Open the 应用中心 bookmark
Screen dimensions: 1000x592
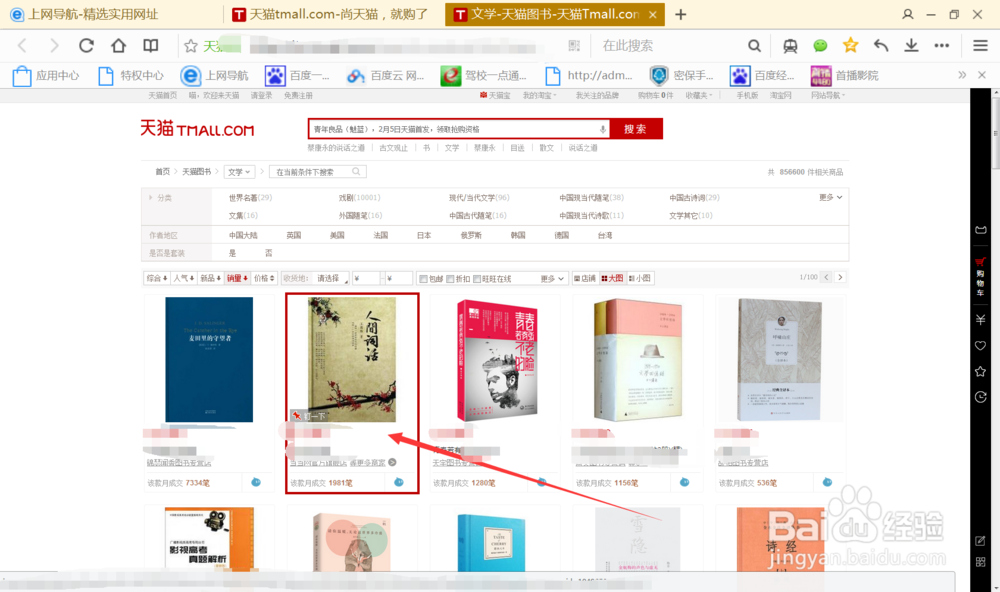click(47, 75)
